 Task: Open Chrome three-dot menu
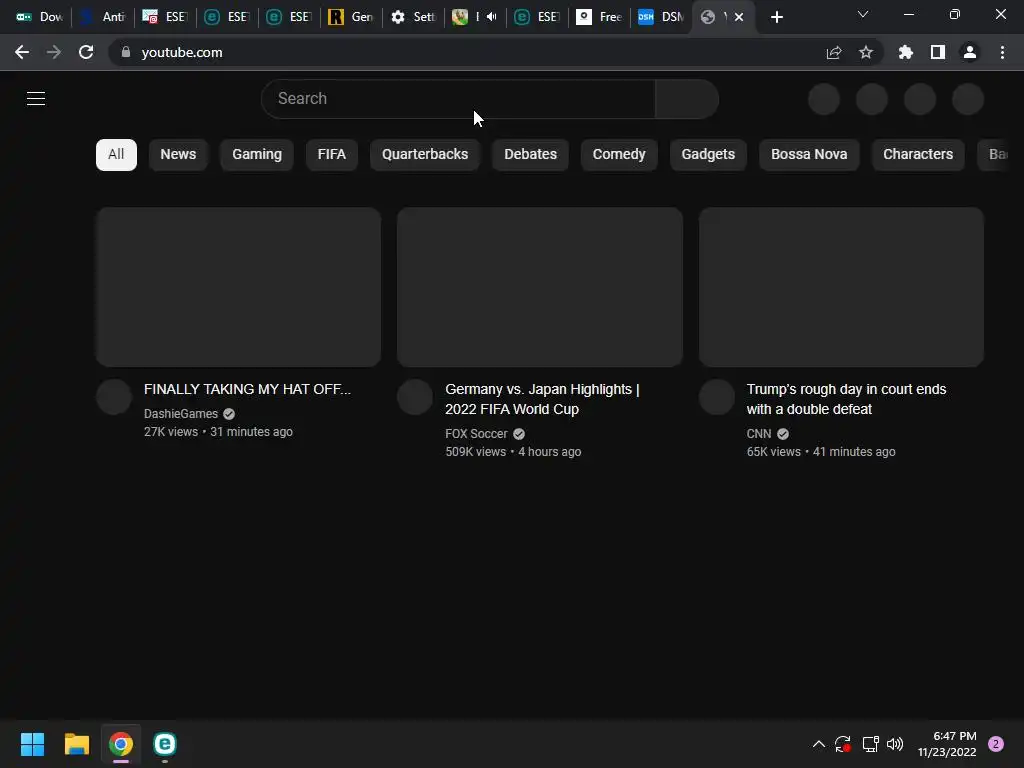pyautogui.click(x=1002, y=52)
